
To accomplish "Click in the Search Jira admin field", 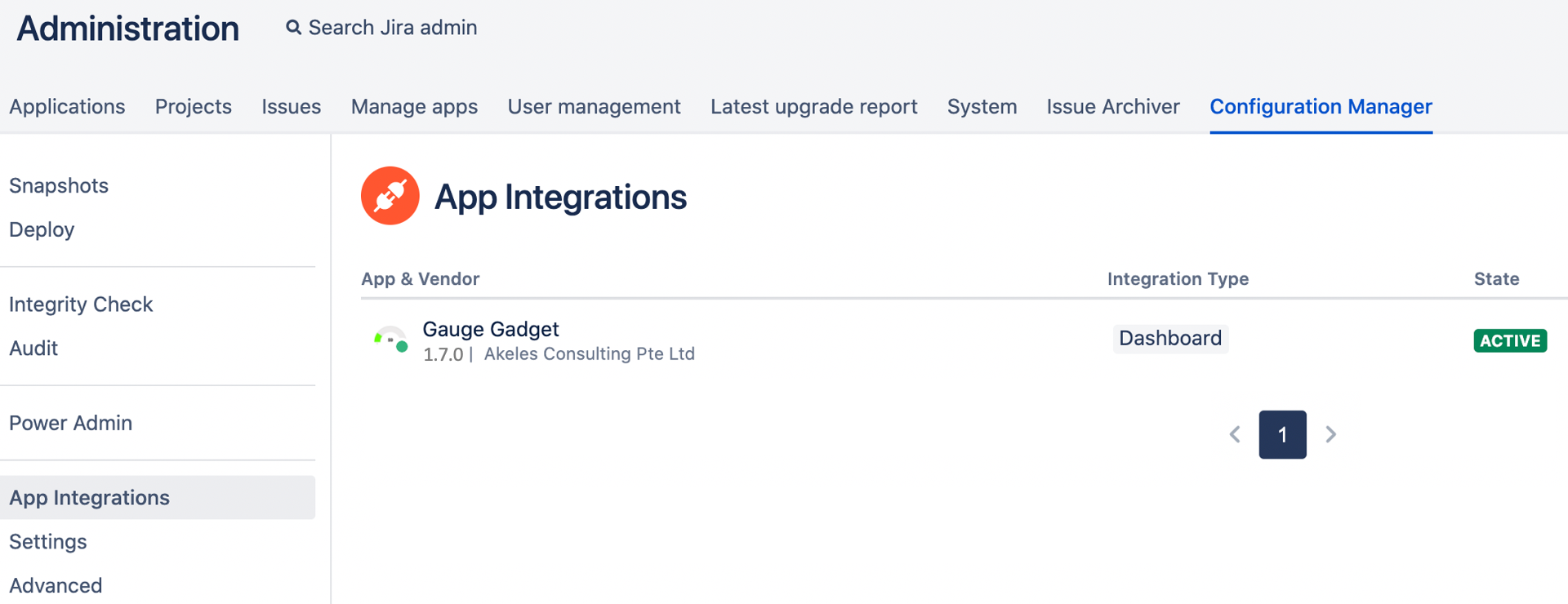I will tap(392, 28).
